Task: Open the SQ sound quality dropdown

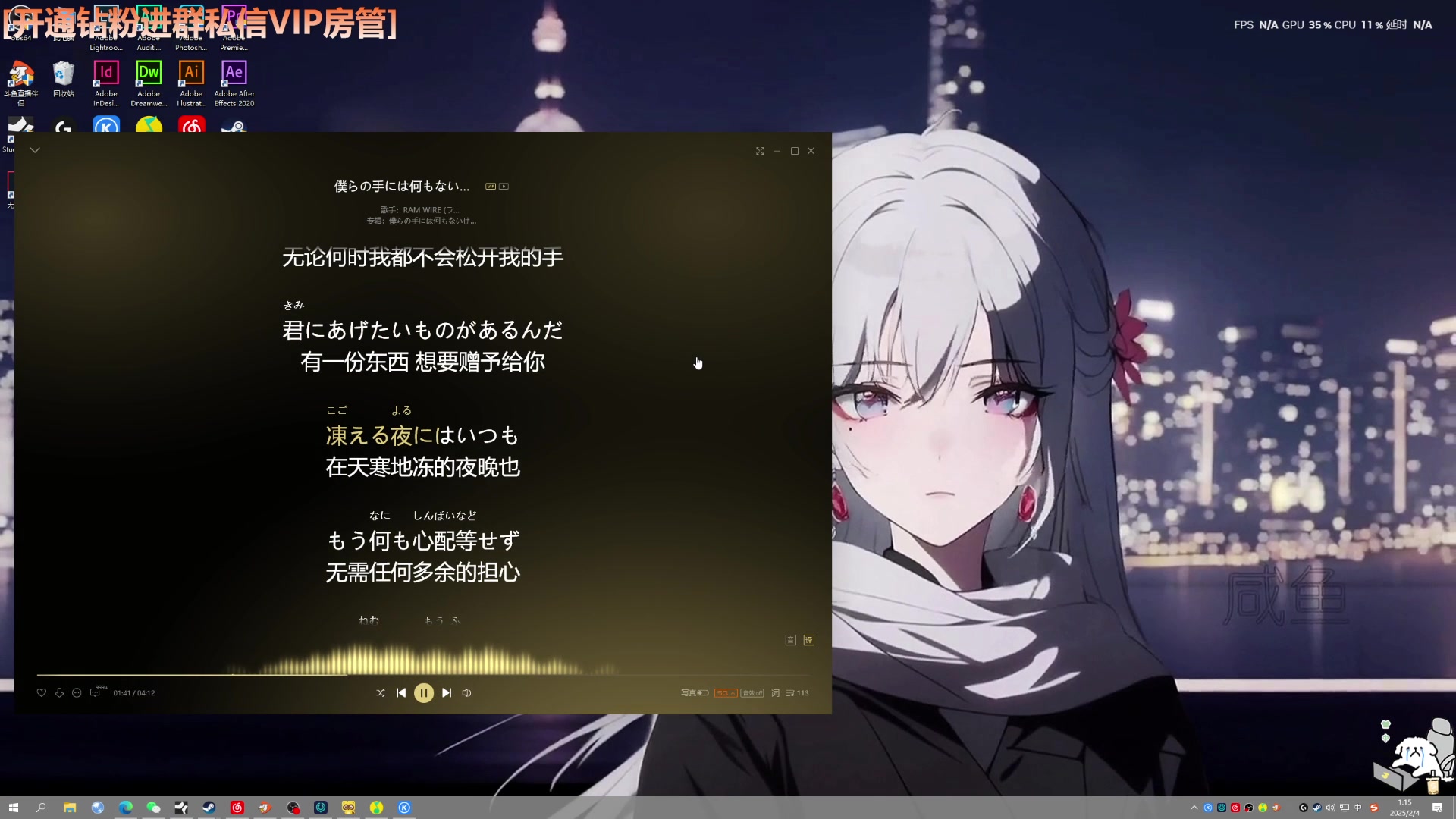Action: coord(726,692)
